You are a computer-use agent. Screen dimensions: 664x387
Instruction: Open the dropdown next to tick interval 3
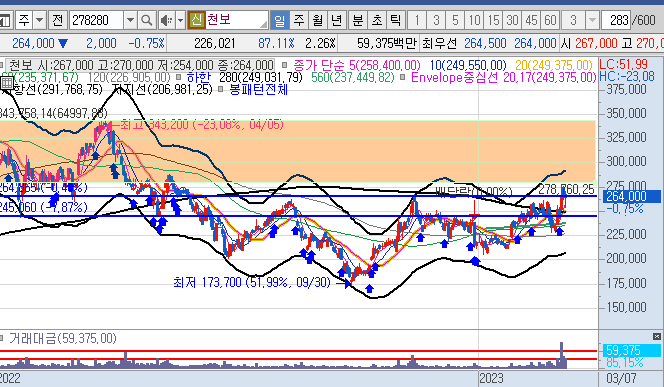click(592, 20)
